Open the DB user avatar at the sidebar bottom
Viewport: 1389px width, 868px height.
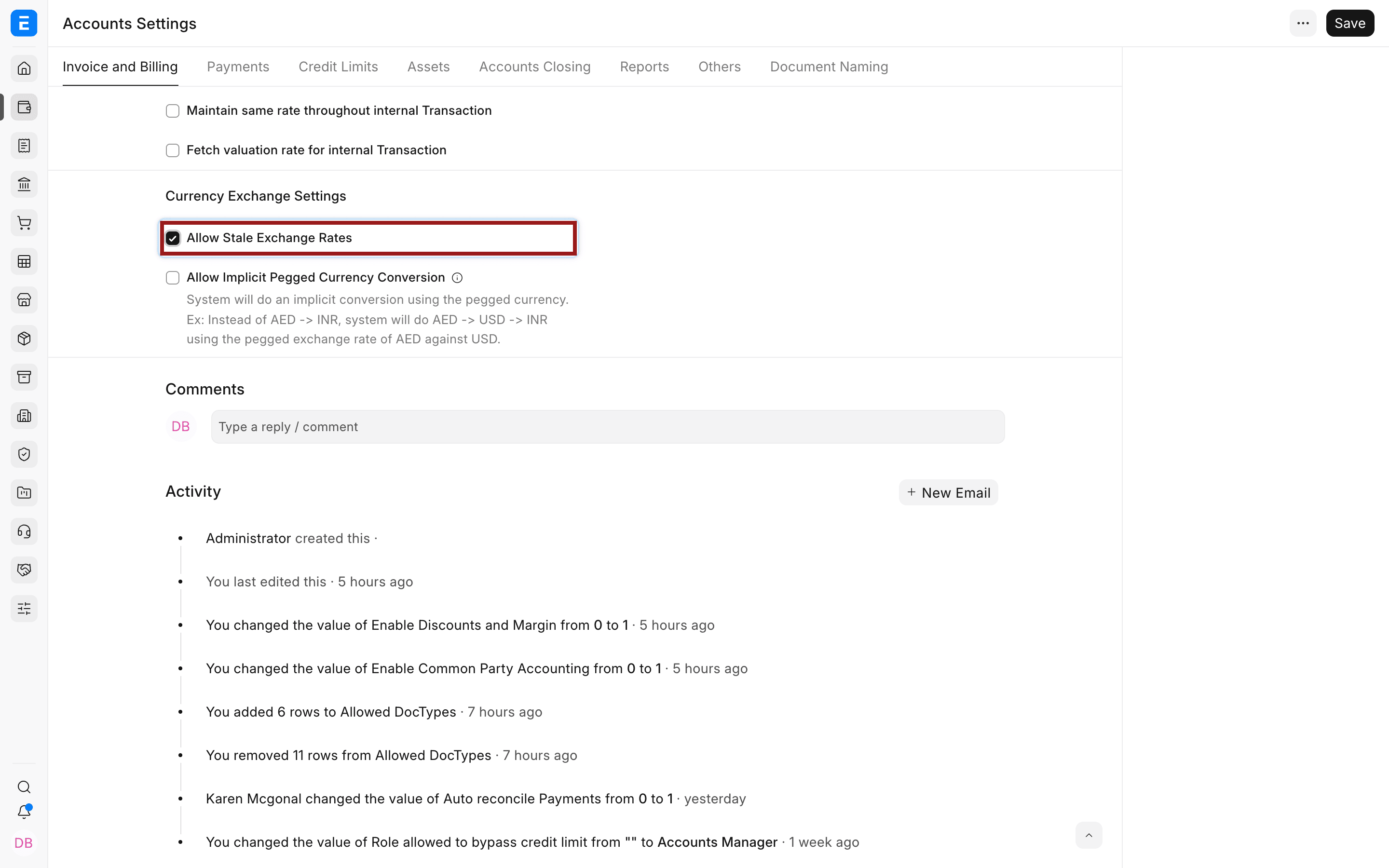point(24,843)
